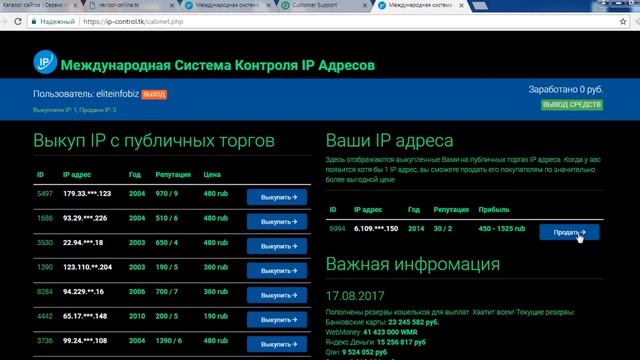The width and height of the screenshot is (640, 360).
Task: Click year 2014 in your IP row
Action: pyautogui.click(x=416, y=229)
